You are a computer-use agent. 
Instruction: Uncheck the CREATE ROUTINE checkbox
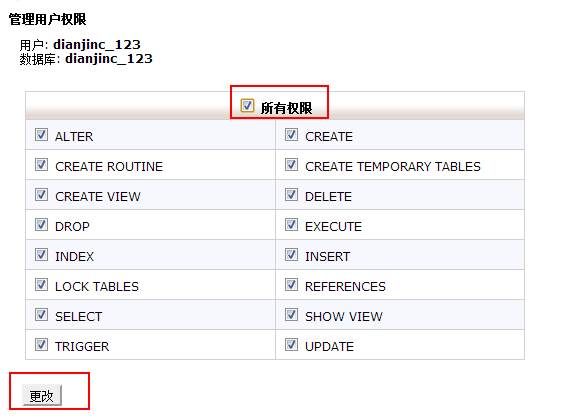pos(41,165)
